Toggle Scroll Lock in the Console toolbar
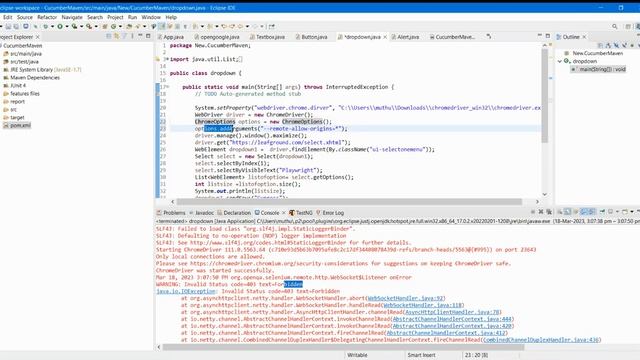Screen dimensions: 640x360 [567, 212]
